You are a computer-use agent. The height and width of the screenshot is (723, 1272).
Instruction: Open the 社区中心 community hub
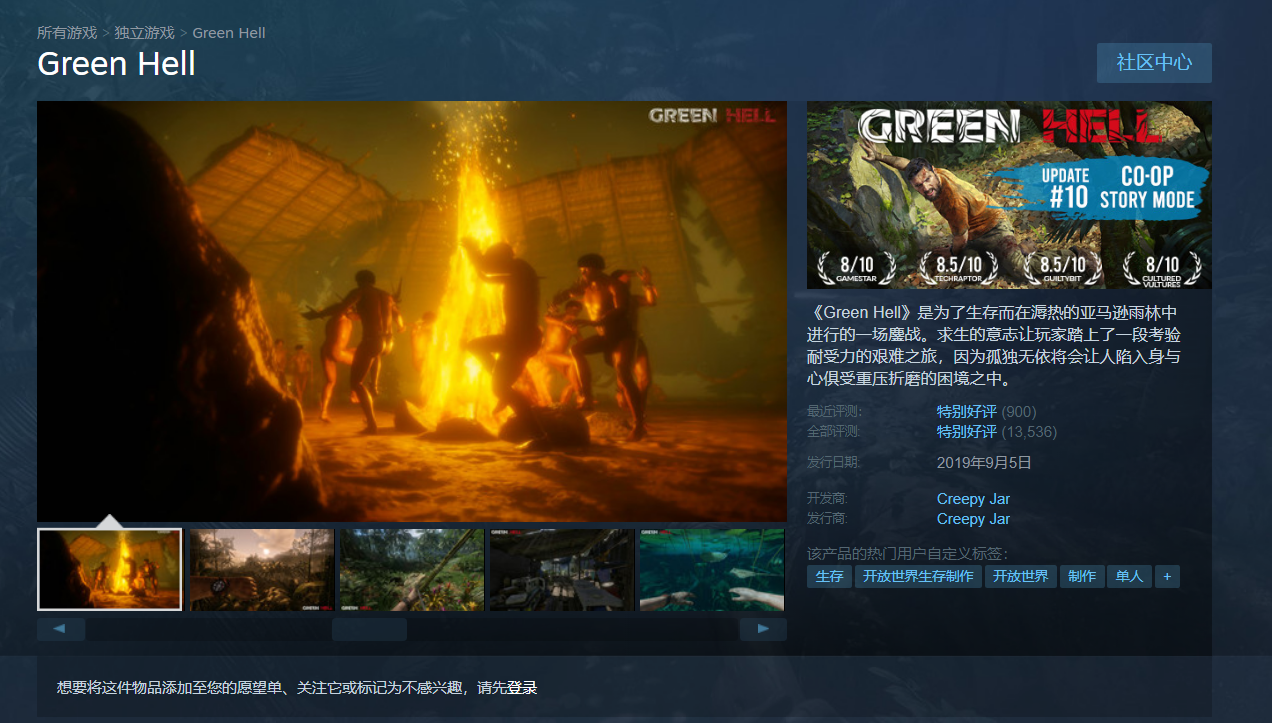pos(1154,62)
